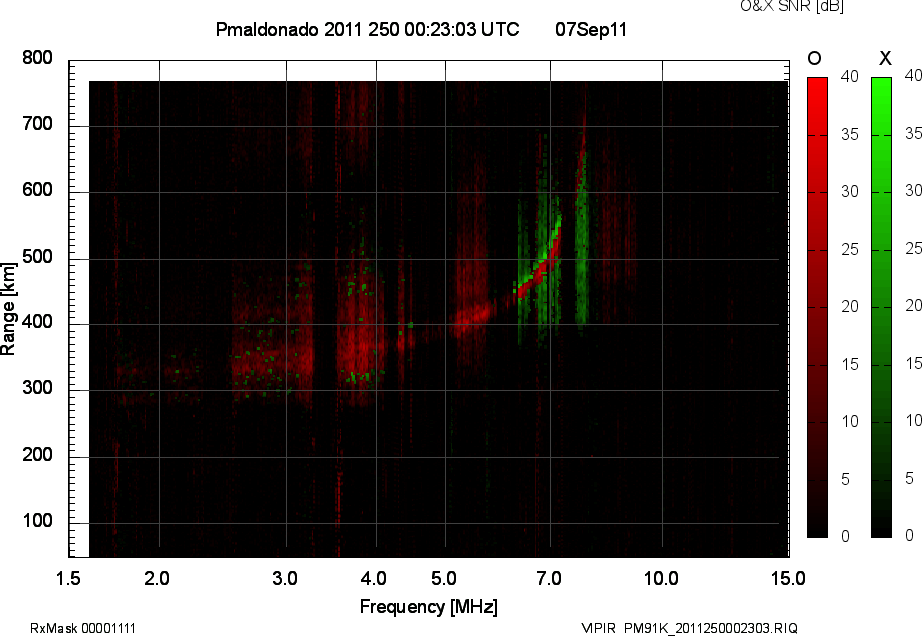Viewport: 922px width, 636px height.
Task: Click the 2.0 tick on the frequency axis
Action: pos(156,578)
